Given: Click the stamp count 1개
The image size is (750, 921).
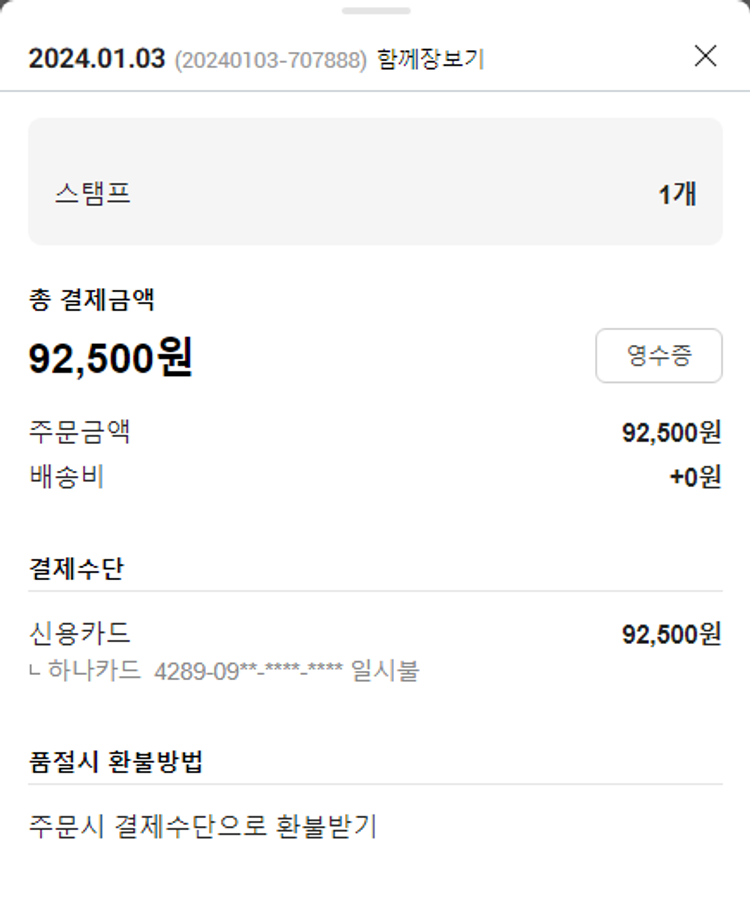Looking at the screenshot, I should click(677, 194).
